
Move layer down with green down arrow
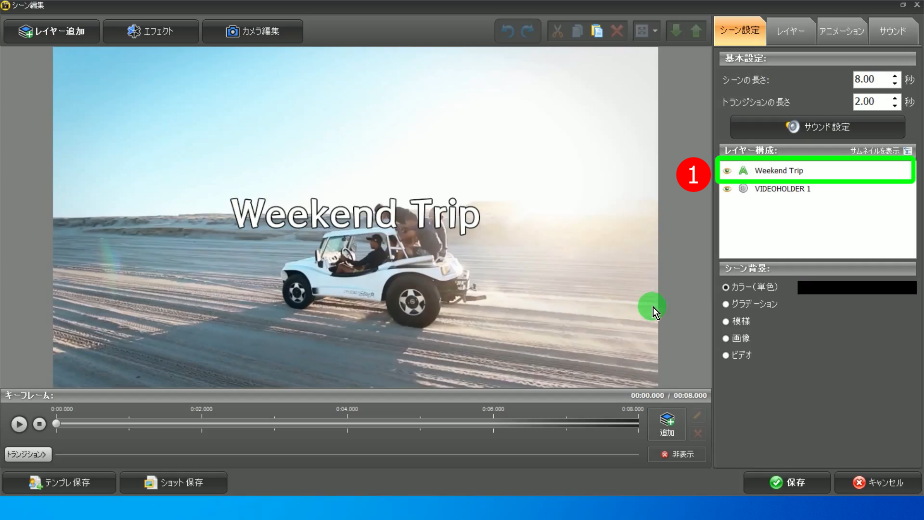click(676, 31)
